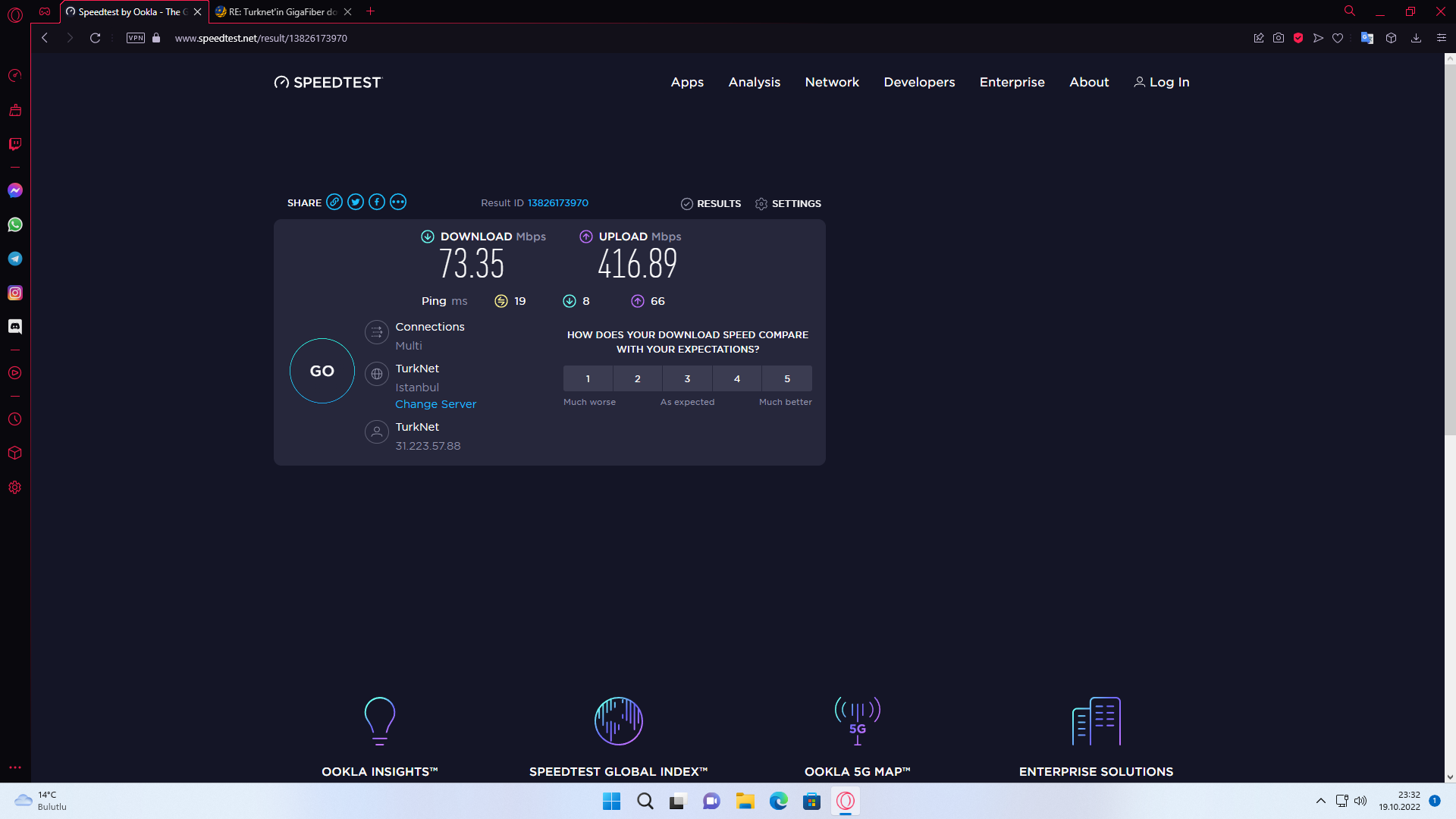Viewport: 1456px width, 819px height.
Task: Rate download speed as 4
Action: 737,378
